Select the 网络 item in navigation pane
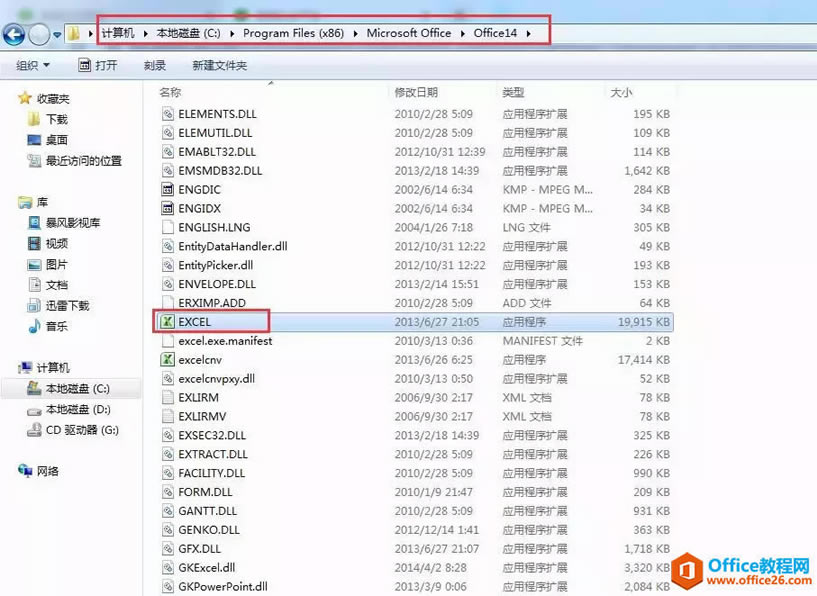Image resolution: width=817 pixels, height=596 pixels. click(48, 471)
